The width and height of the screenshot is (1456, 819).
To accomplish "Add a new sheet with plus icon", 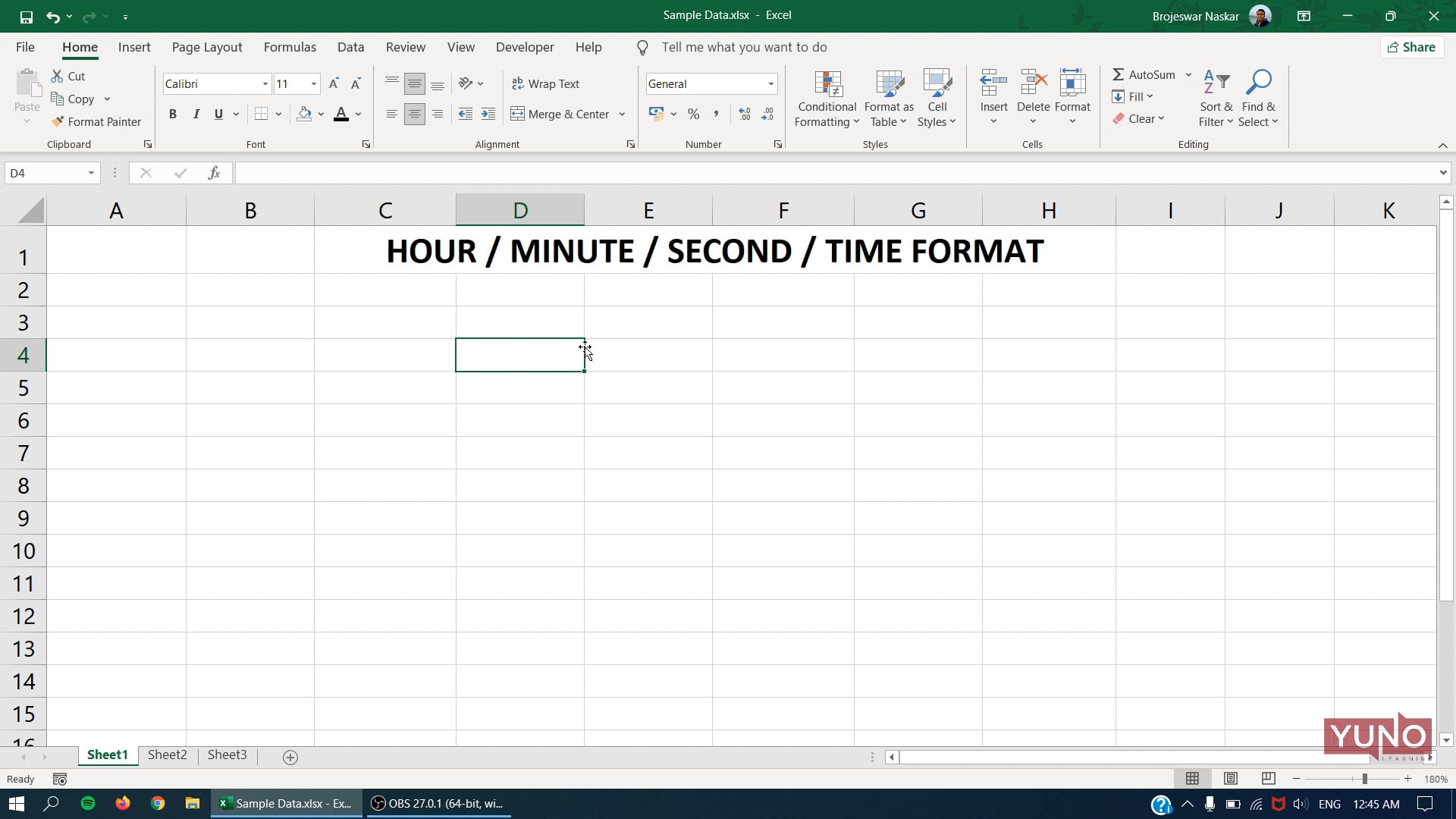I will (x=290, y=757).
